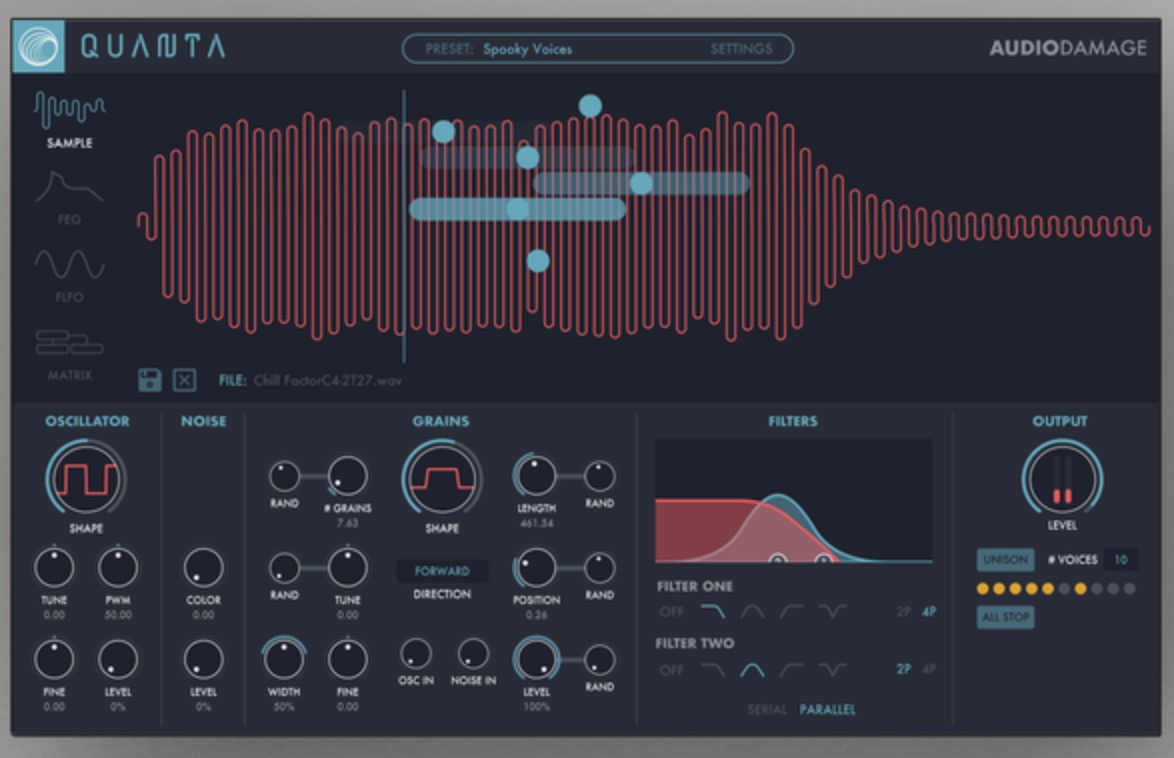Open the modulation Matrix view
1174x758 pixels.
(69, 354)
